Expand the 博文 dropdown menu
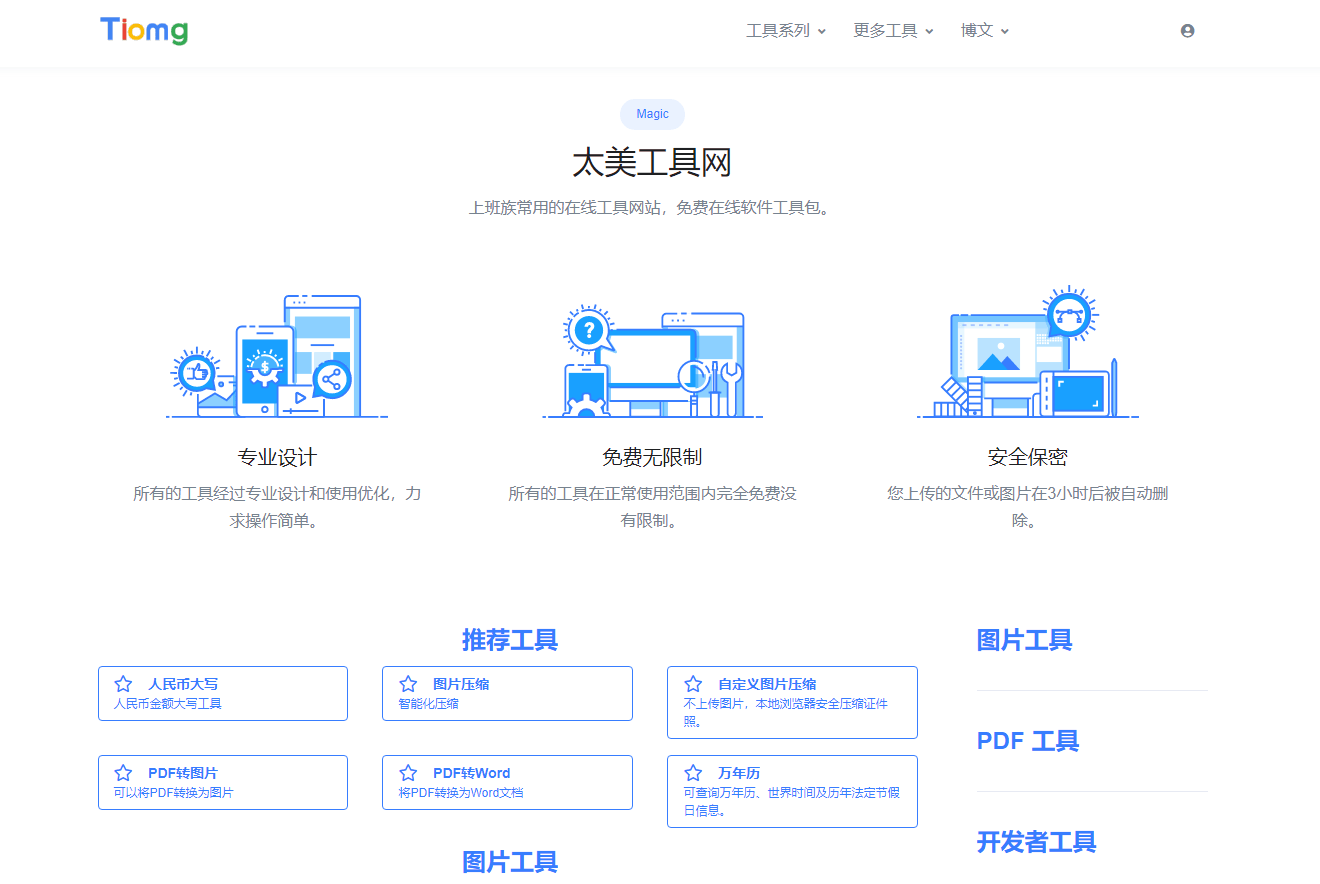1320x884 pixels. 985,31
